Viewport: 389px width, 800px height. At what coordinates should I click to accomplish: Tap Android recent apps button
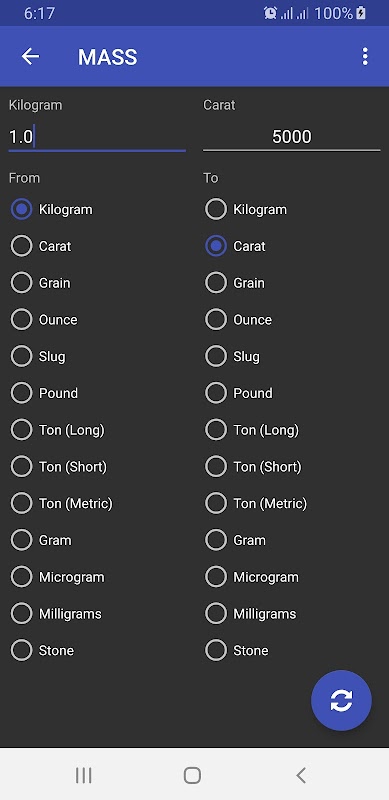tap(83, 775)
